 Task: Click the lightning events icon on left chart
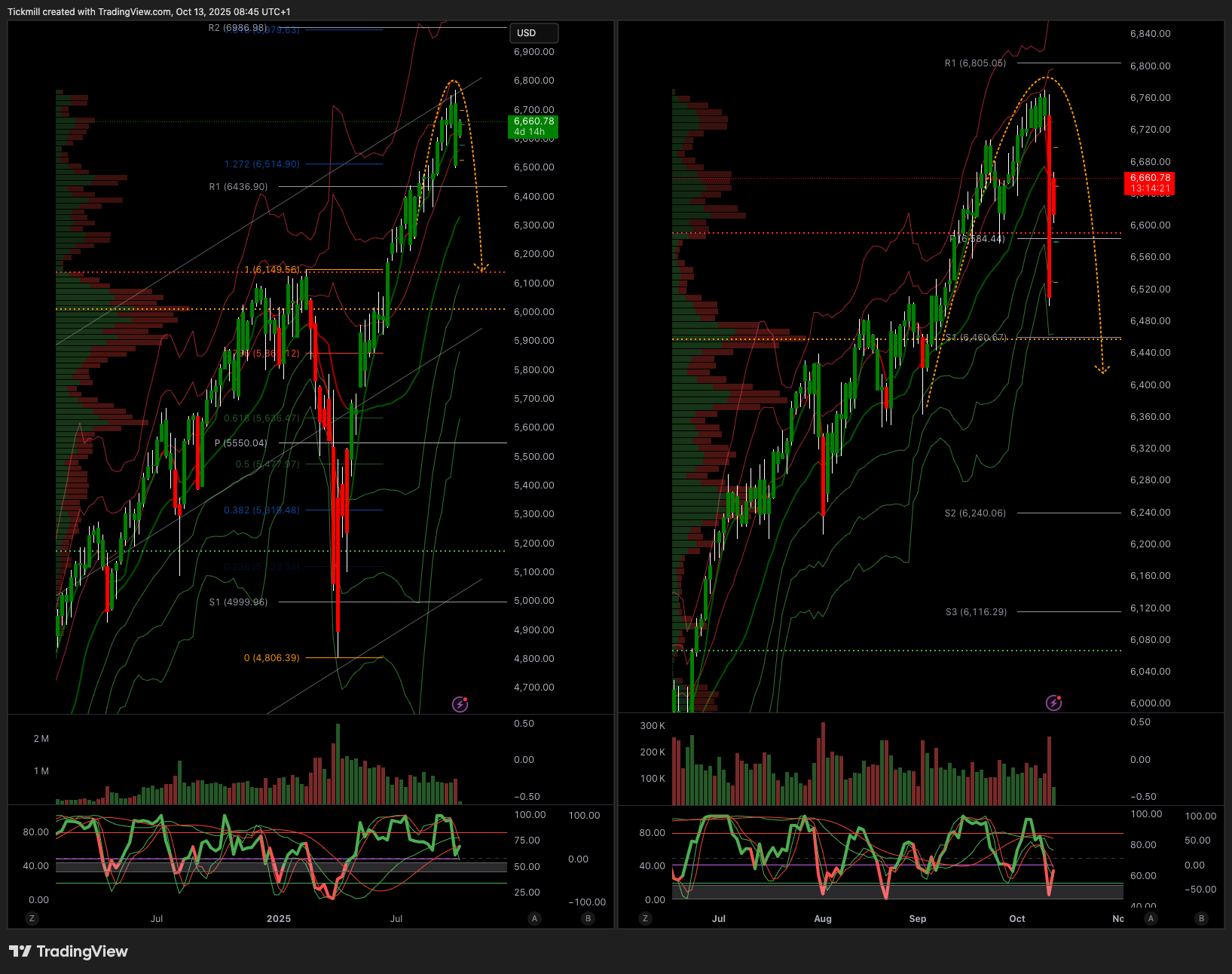pyautogui.click(x=460, y=704)
